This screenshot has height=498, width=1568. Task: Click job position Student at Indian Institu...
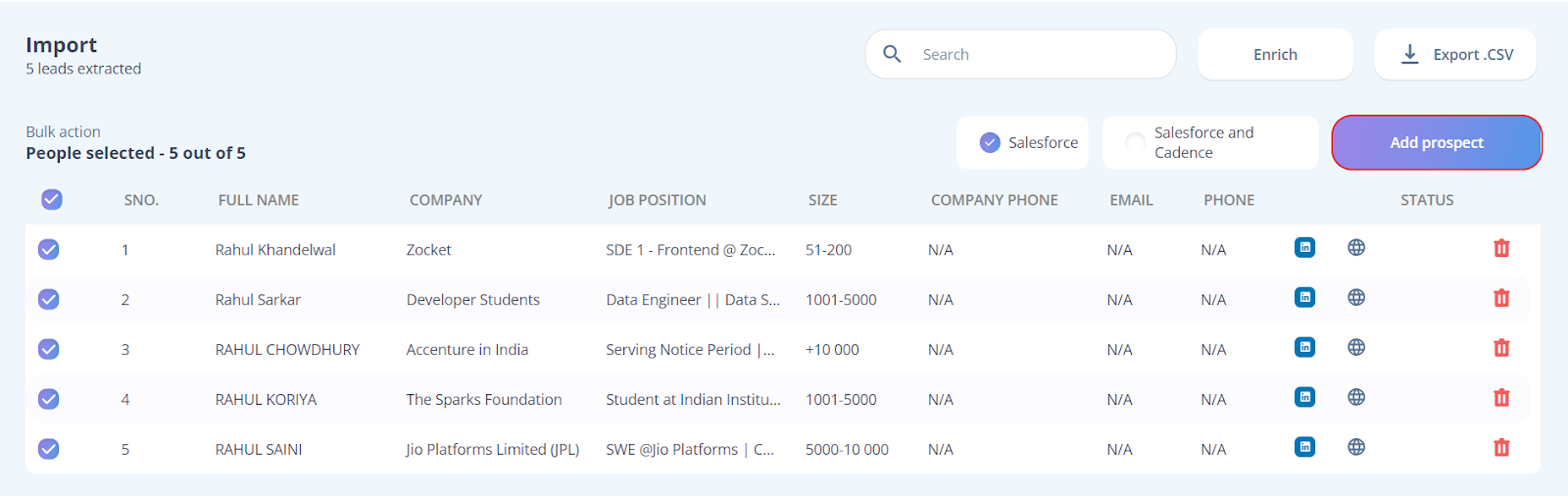pyautogui.click(x=694, y=400)
